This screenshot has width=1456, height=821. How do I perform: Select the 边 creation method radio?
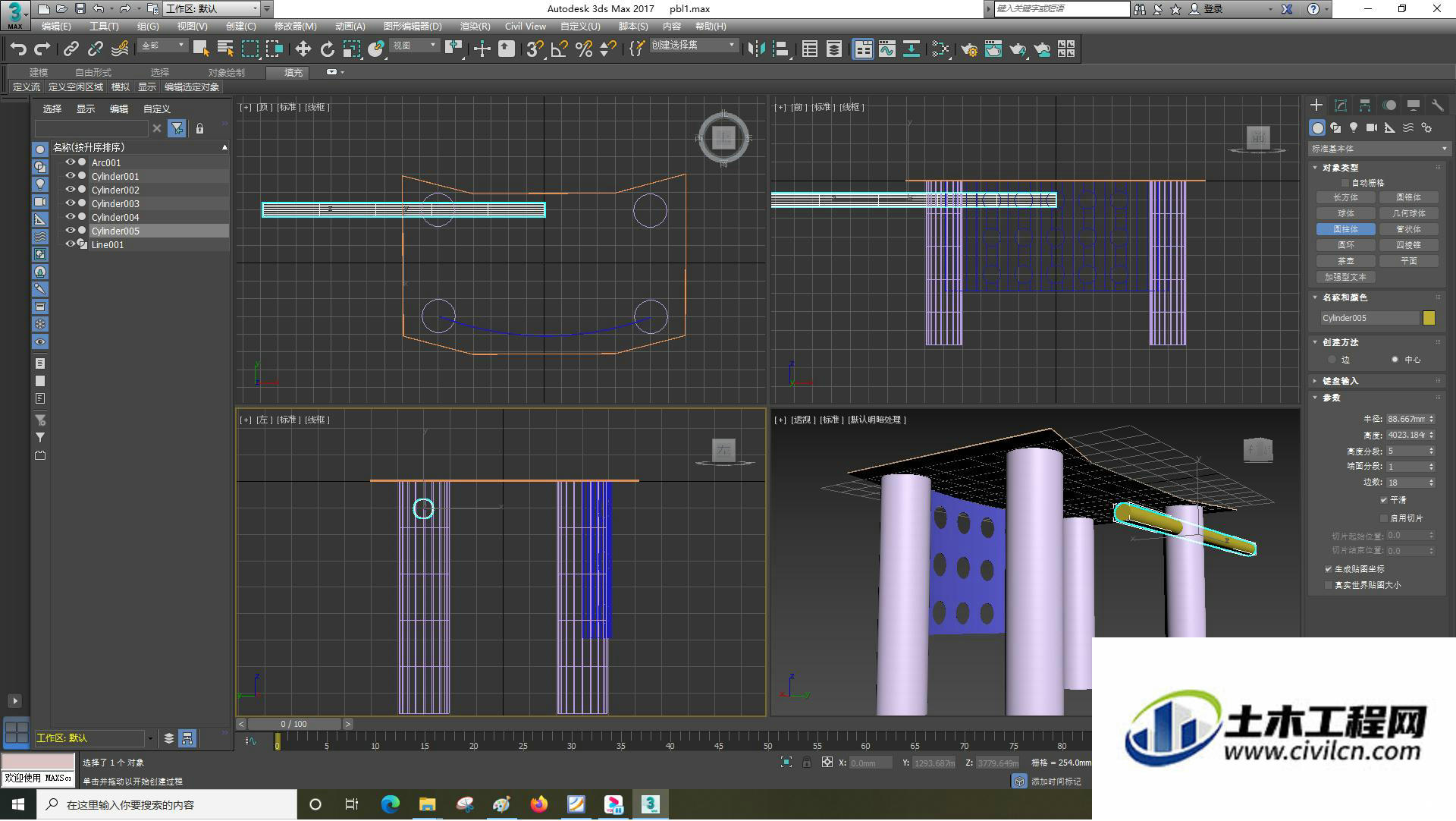pyautogui.click(x=1332, y=360)
